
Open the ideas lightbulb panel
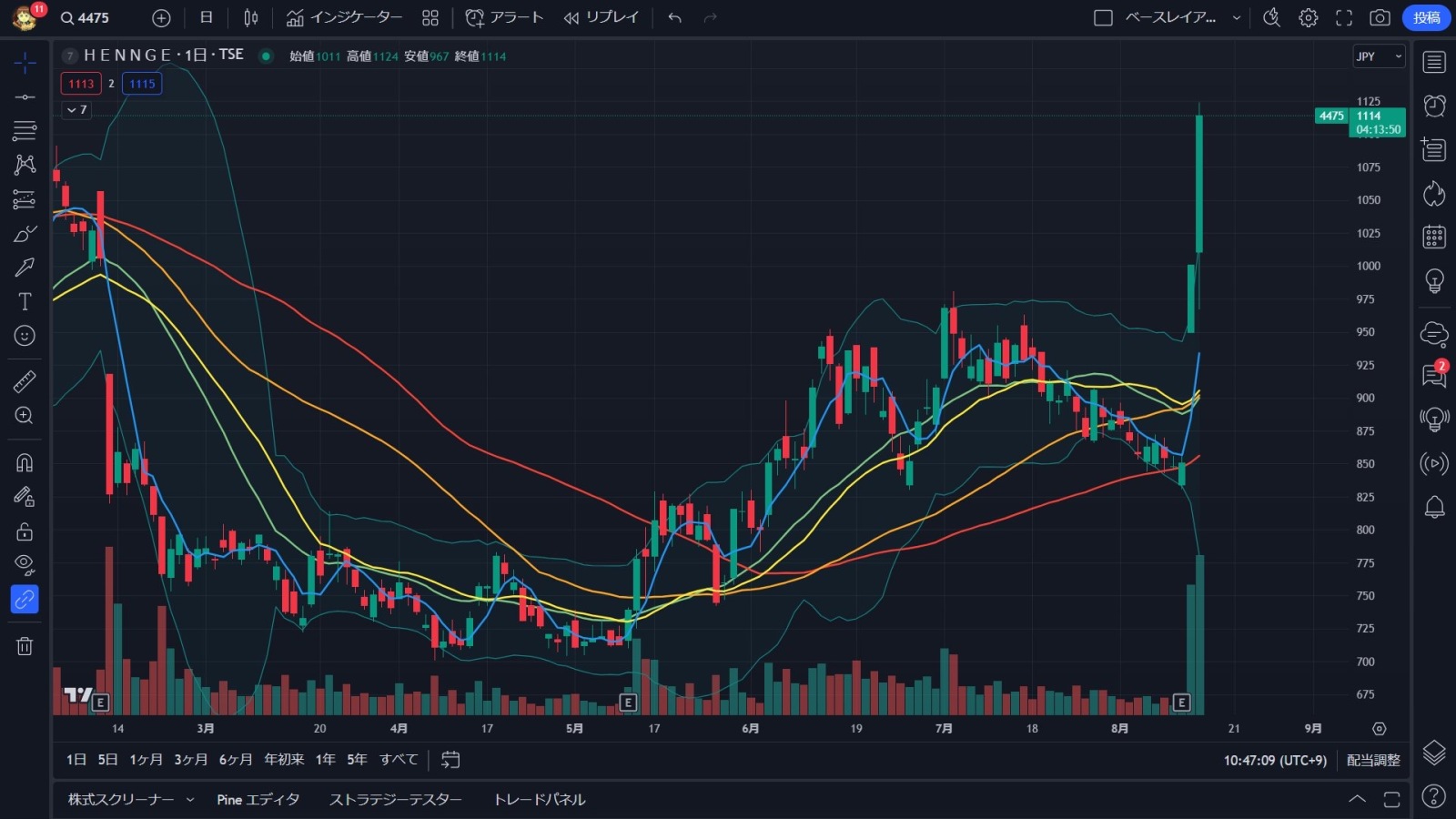pos(1434,280)
